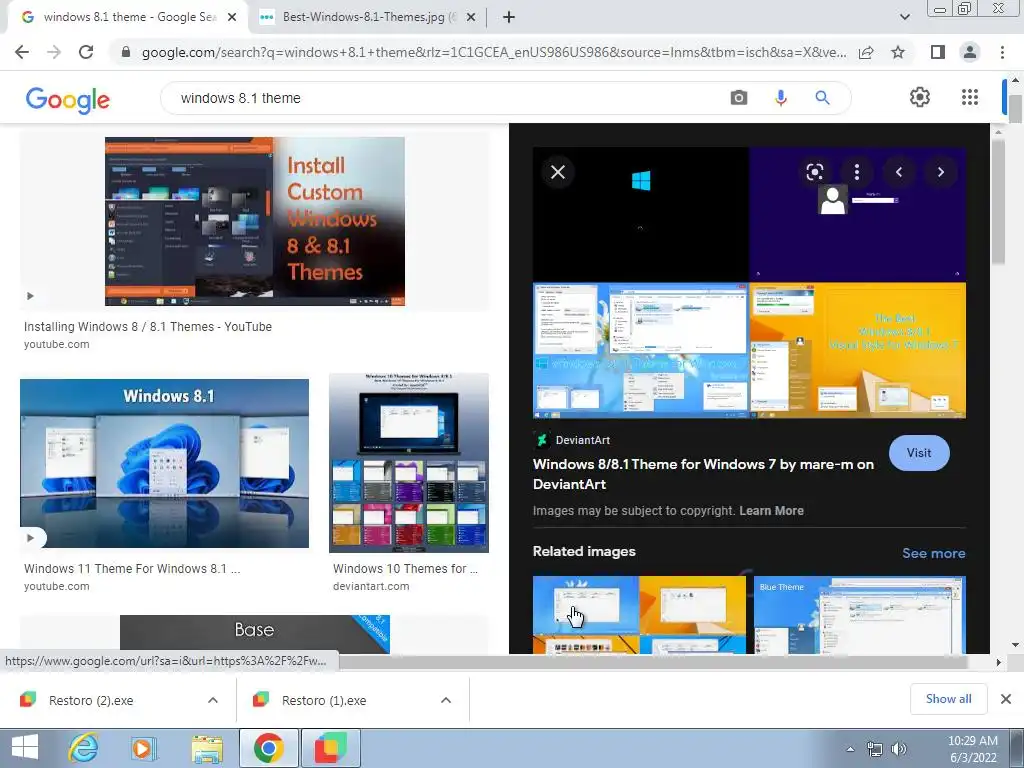Image resolution: width=1024 pixels, height=768 pixels.
Task: Click the Google logo
Action: [x=67, y=99]
